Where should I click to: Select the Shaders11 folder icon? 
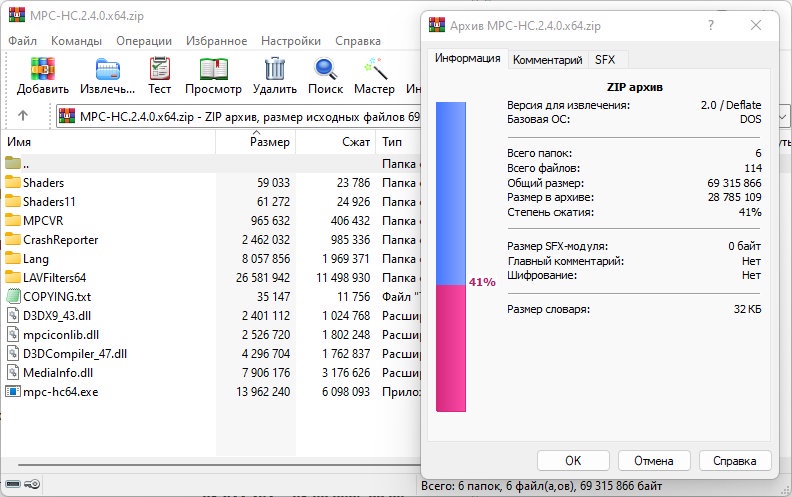(x=13, y=201)
